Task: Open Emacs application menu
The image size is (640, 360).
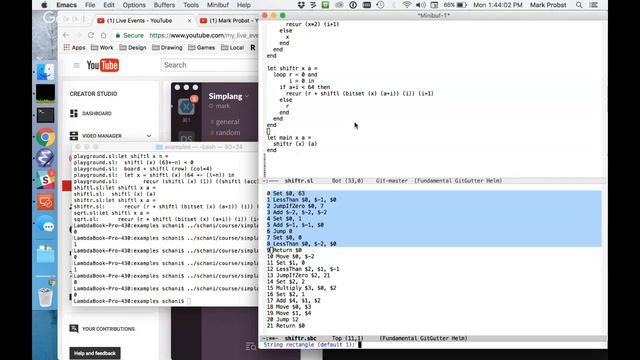Action: (x=66, y=5)
